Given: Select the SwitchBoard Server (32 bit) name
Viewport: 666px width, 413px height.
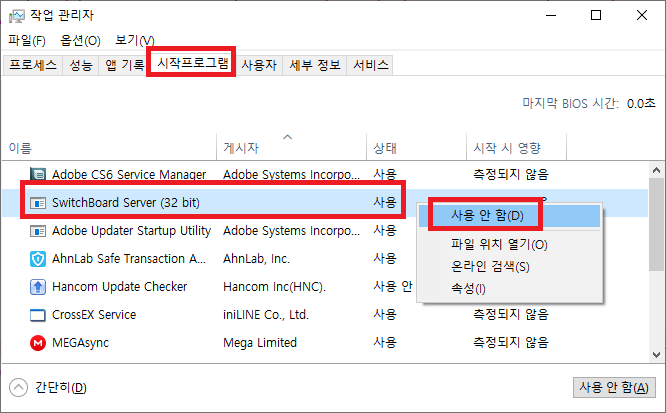Looking at the screenshot, I should point(126,203).
